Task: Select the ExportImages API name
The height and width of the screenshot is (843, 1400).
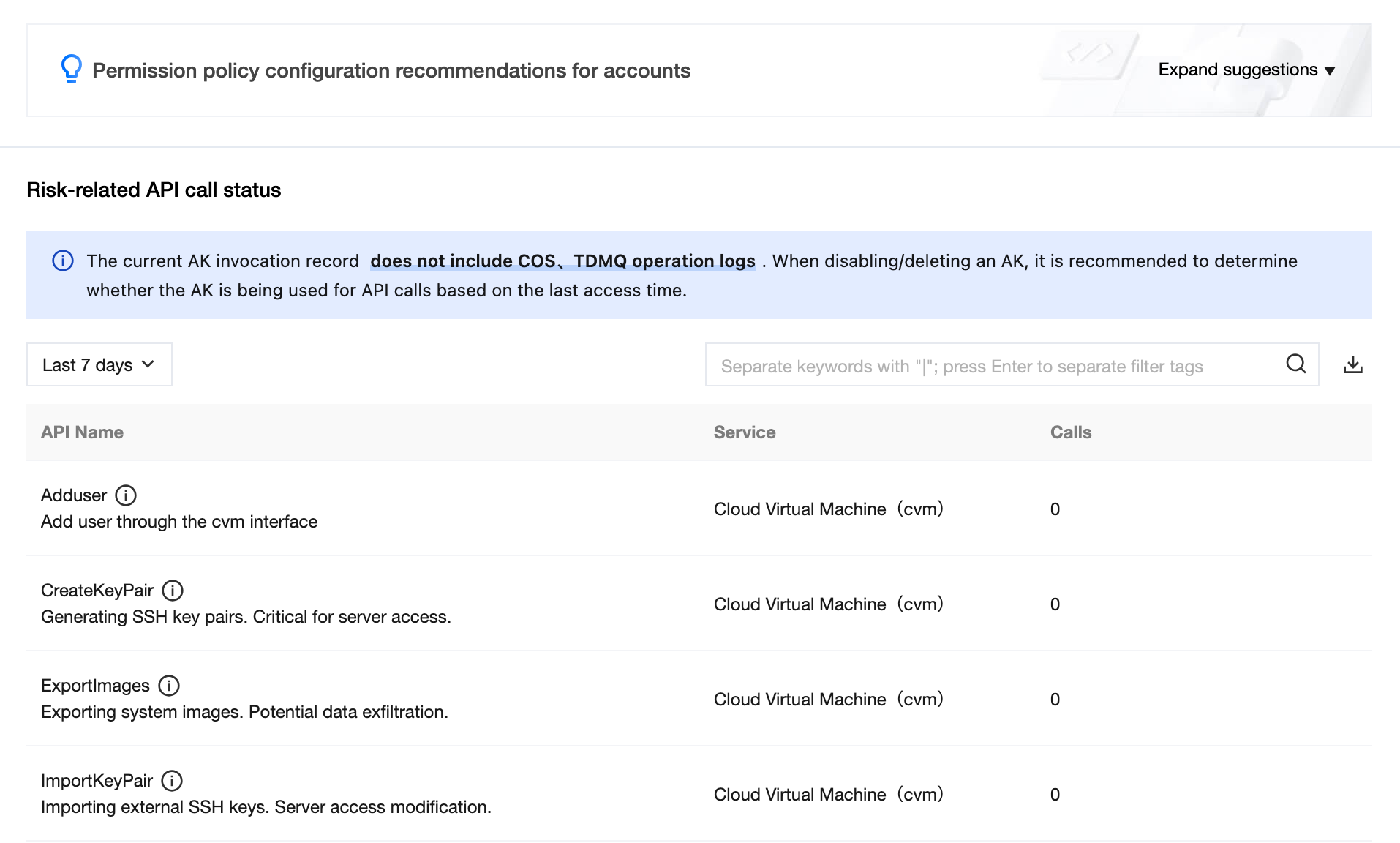Action: coord(95,686)
